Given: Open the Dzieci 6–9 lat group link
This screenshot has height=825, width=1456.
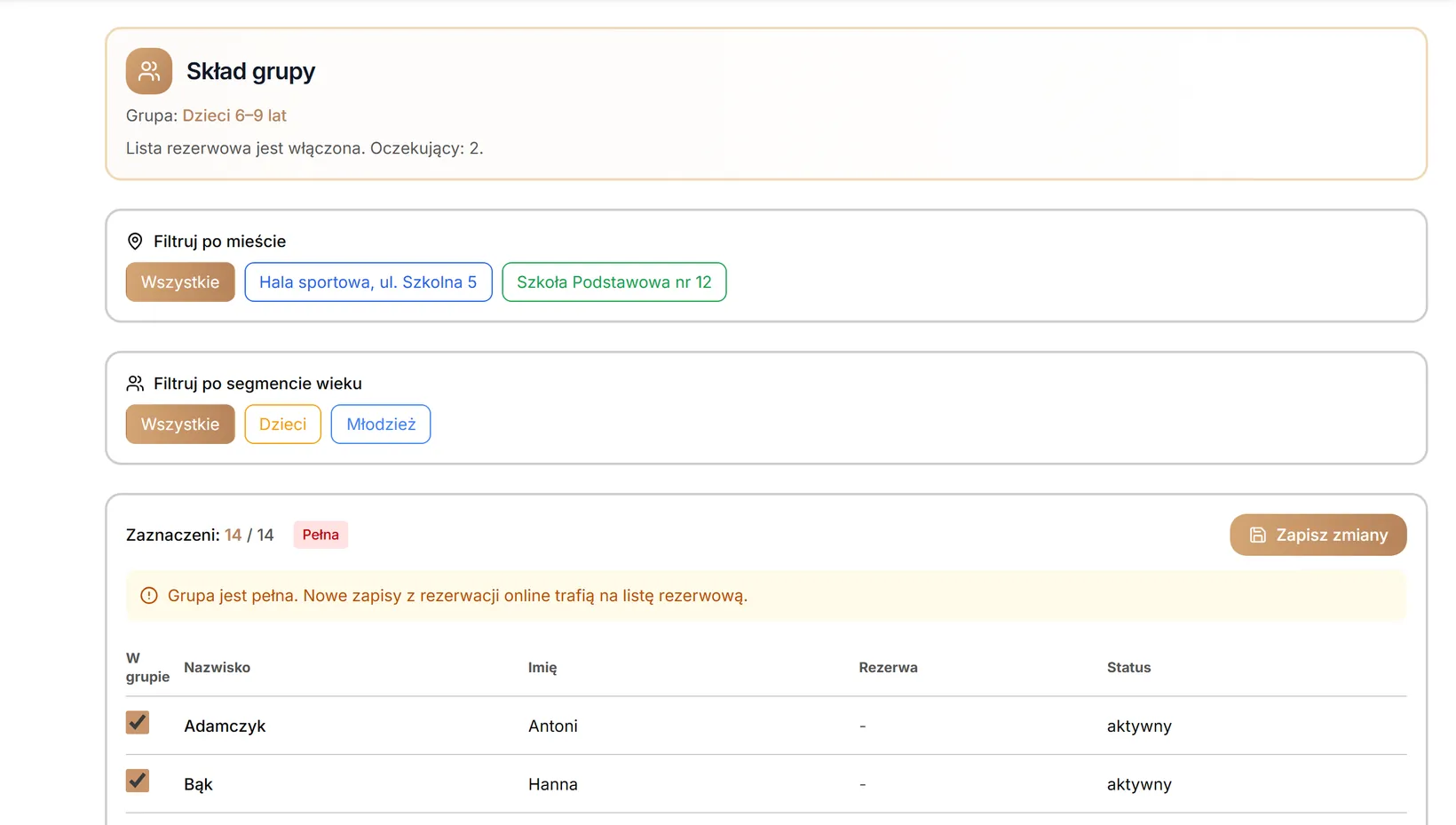Looking at the screenshot, I should 234,115.
